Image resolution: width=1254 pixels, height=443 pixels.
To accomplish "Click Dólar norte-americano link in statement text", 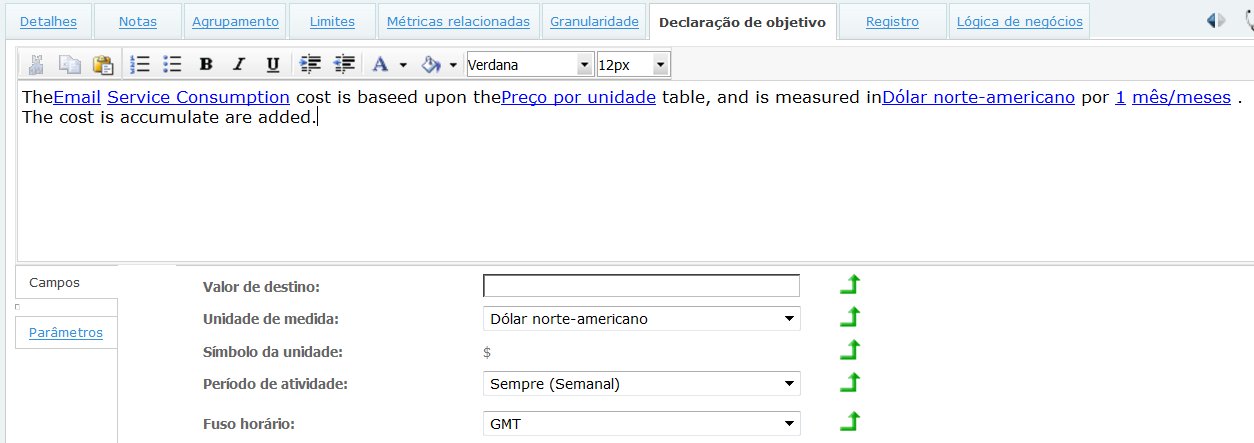I will click(979, 97).
